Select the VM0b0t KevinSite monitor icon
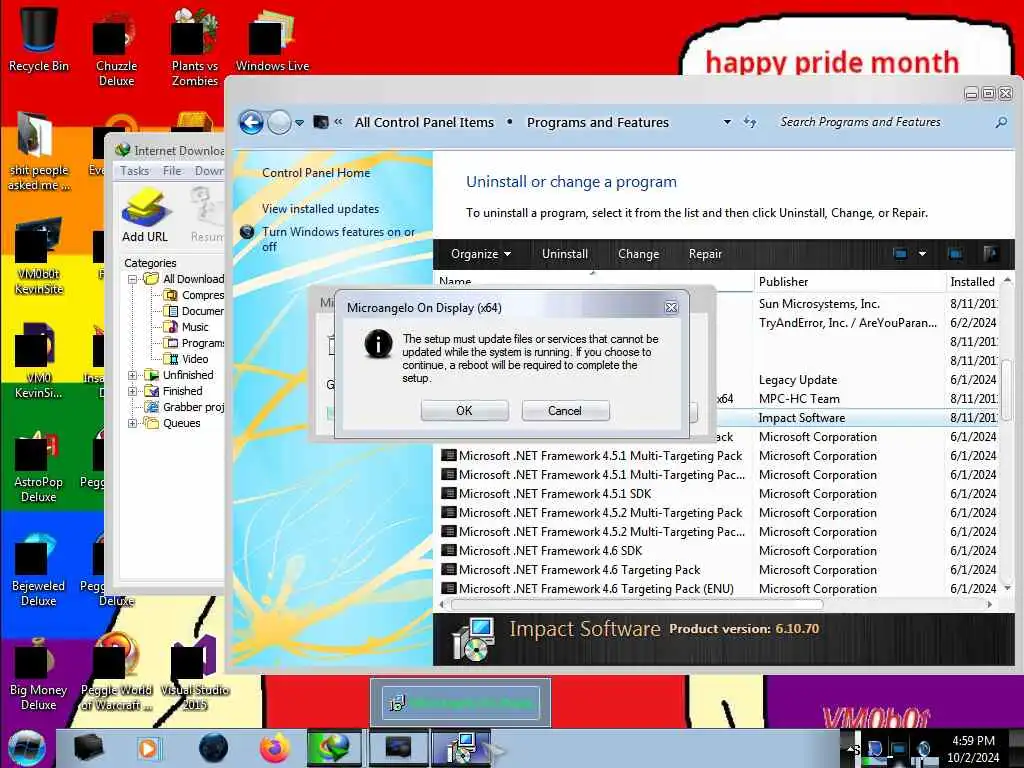The width and height of the screenshot is (1024, 768). [x=39, y=256]
